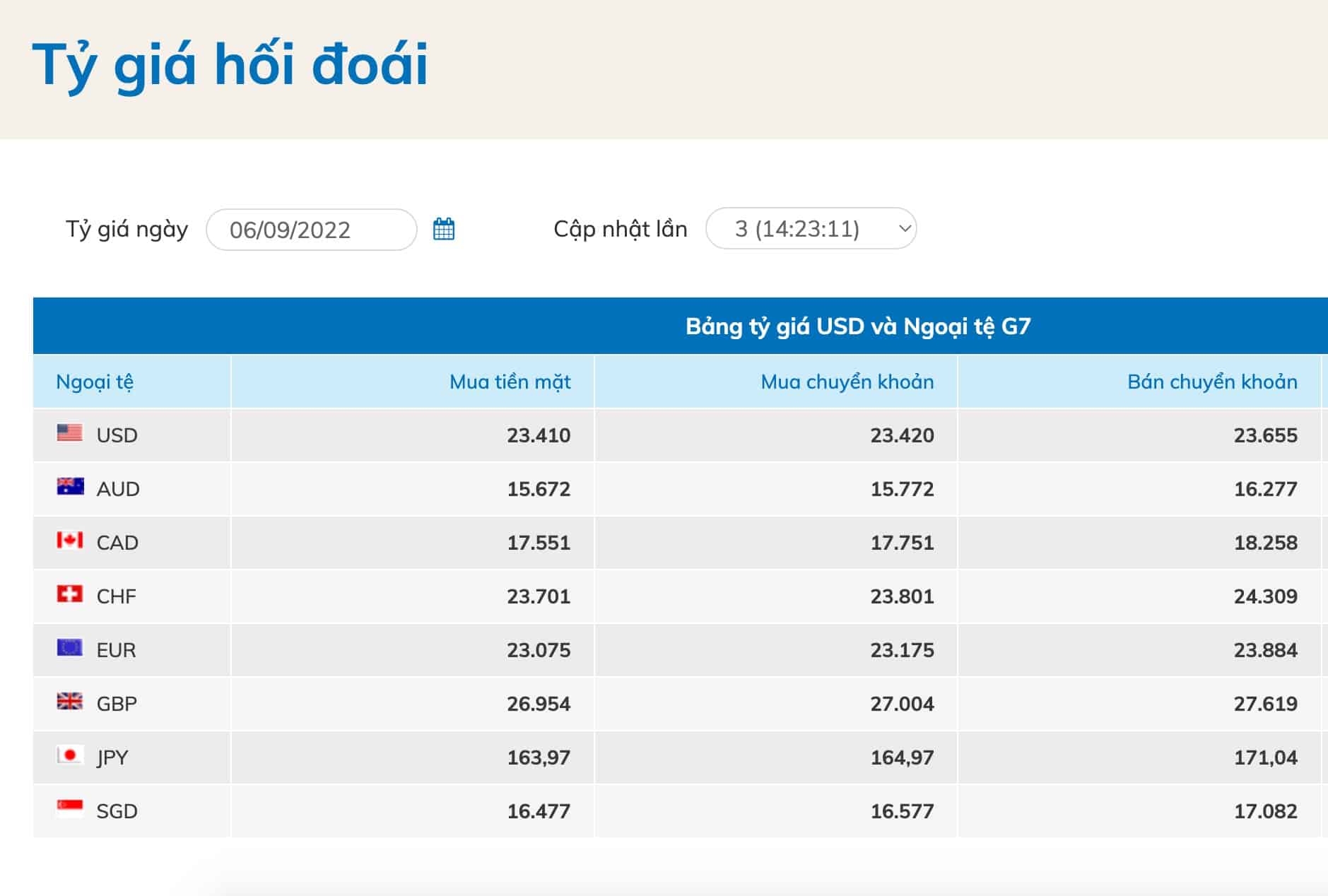The height and width of the screenshot is (896, 1328).
Task: Select the USD currency label
Action: 117,435
